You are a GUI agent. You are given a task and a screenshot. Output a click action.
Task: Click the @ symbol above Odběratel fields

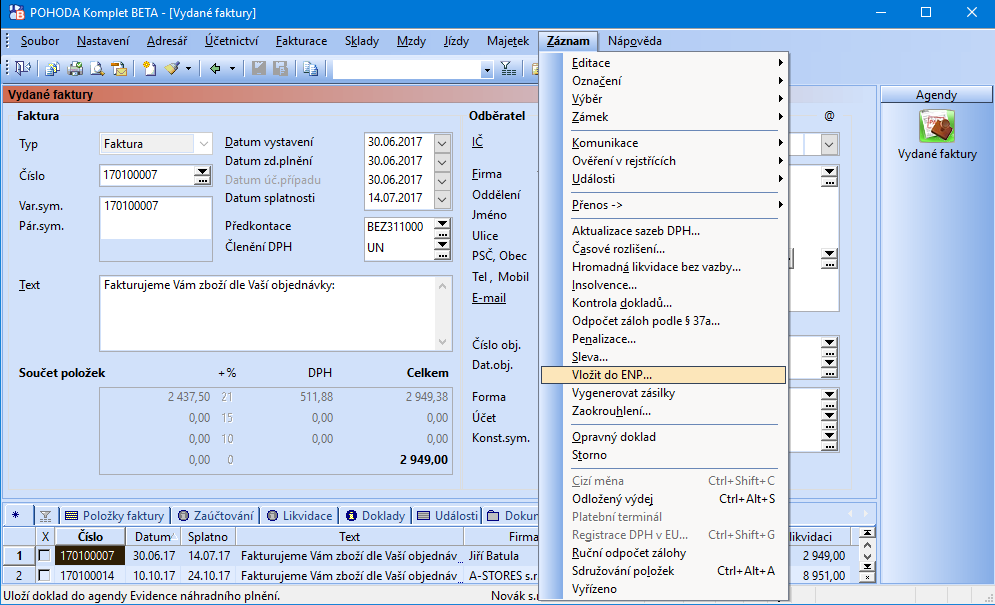[x=829, y=116]
